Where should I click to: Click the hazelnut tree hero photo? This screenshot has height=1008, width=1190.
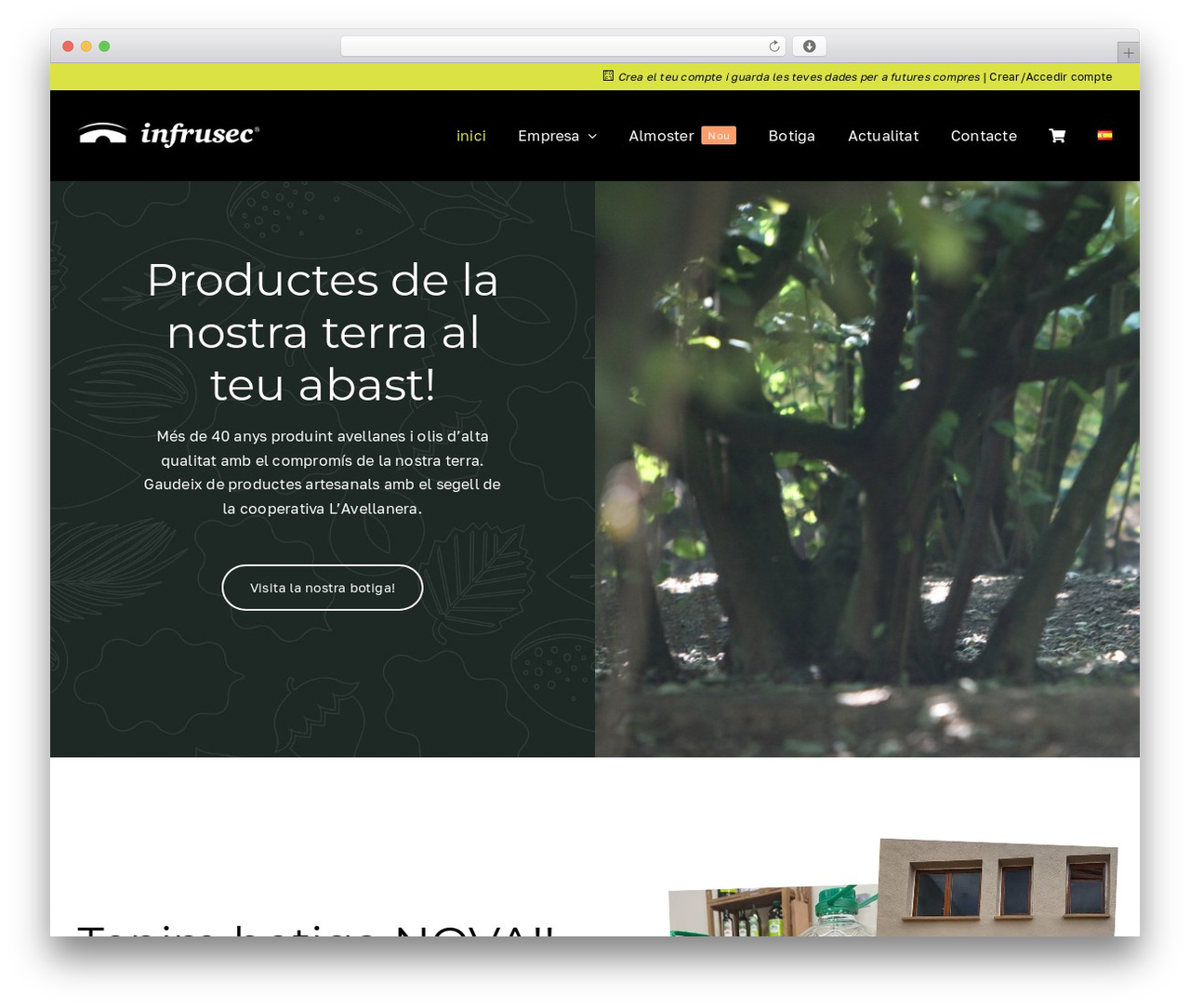(x=867, y=469)
